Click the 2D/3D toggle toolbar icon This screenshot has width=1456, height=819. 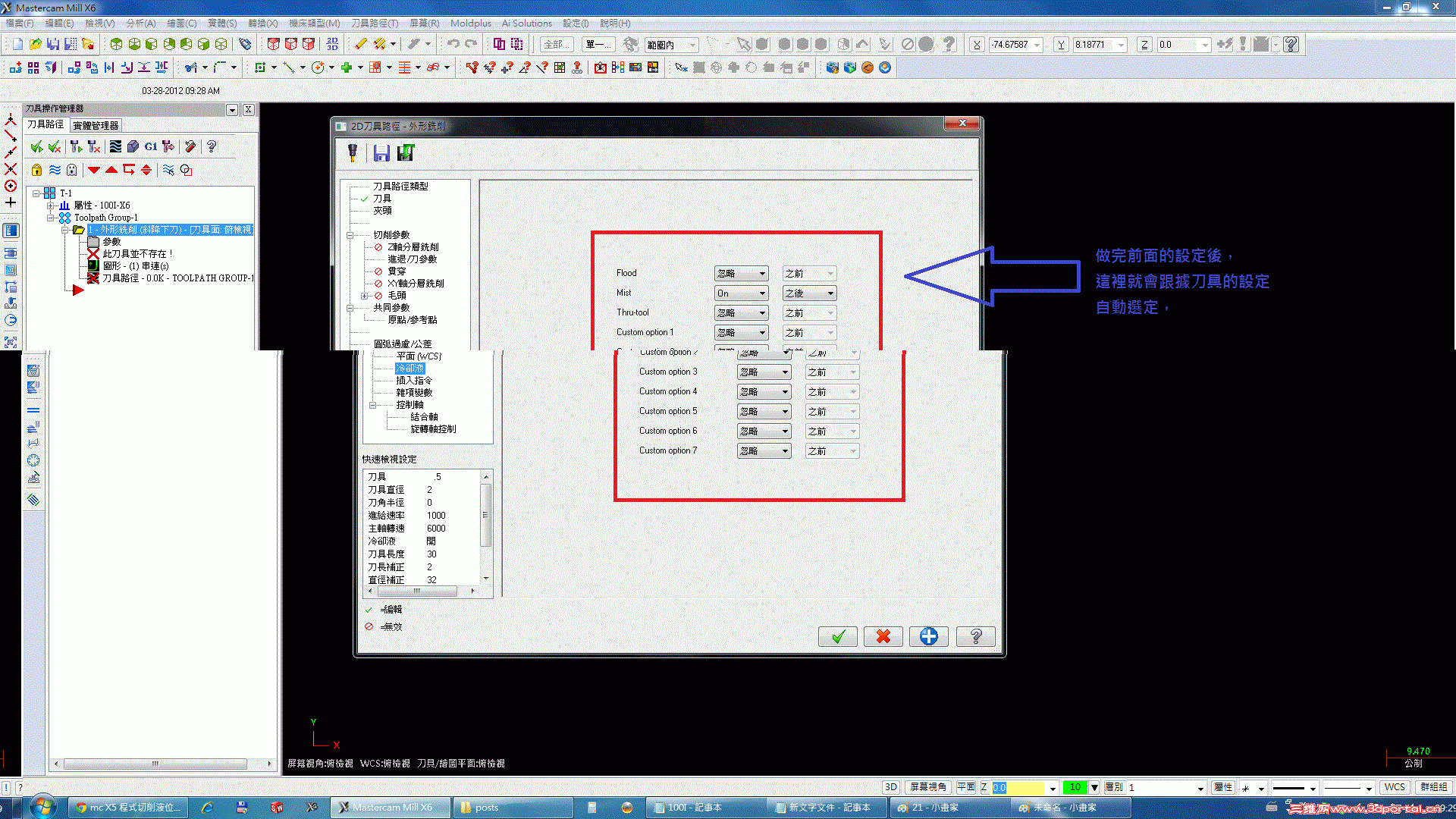click(890, 787)
